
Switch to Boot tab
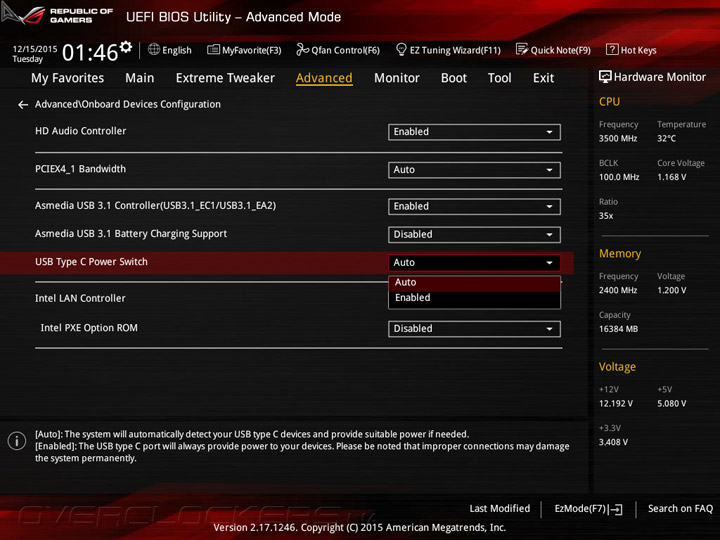[x=454, y=78]
